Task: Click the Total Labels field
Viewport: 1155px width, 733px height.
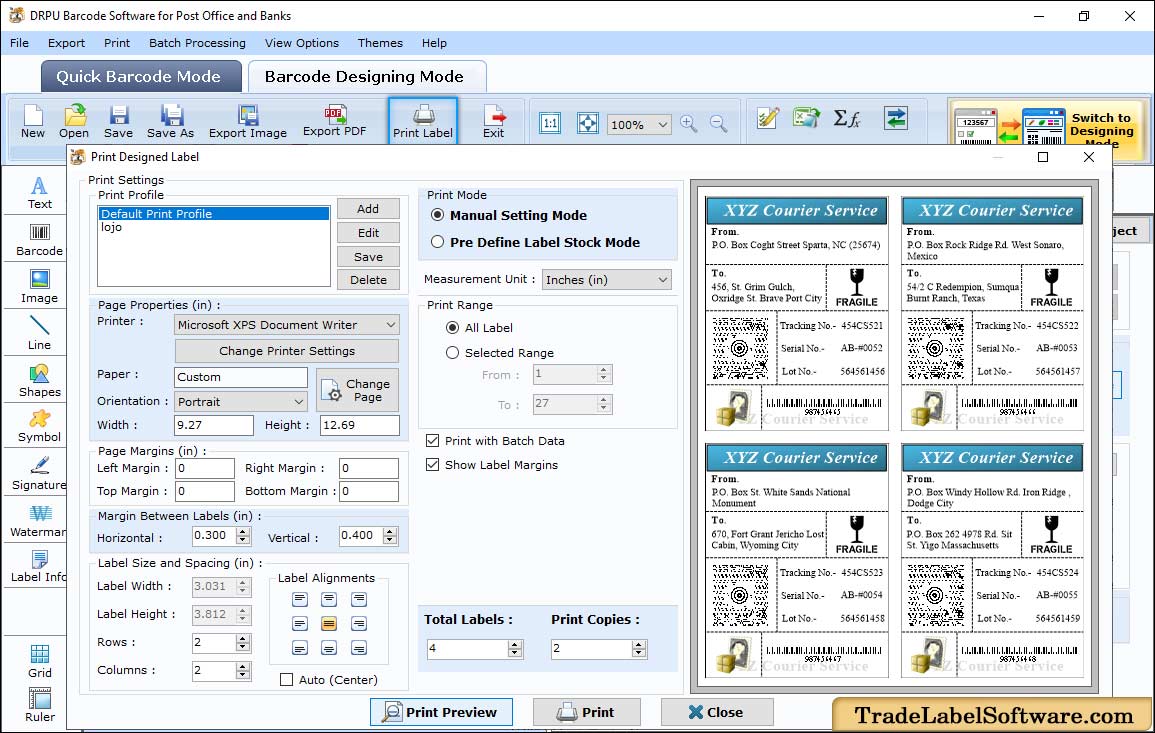Action: 468,649
